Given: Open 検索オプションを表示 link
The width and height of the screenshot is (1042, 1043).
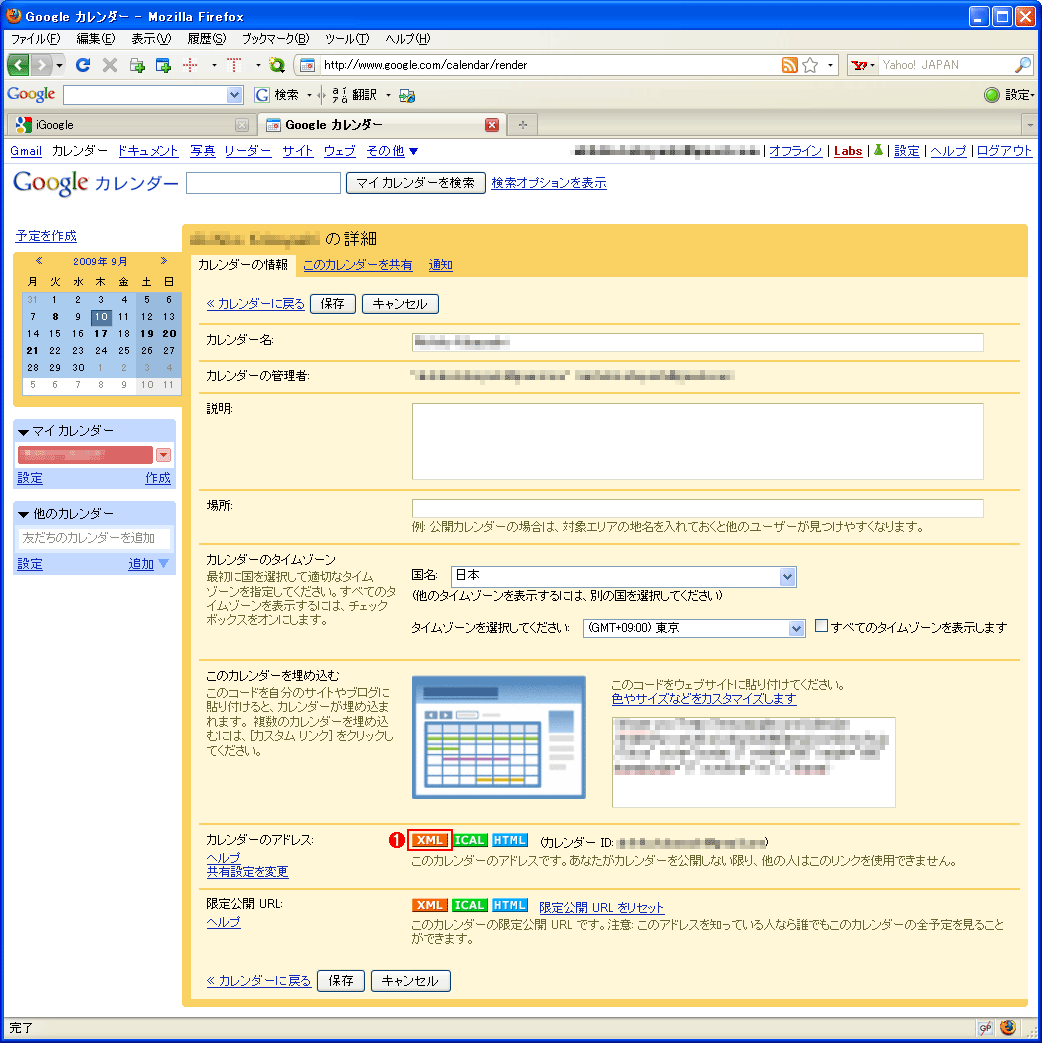Looking at the screenshot, I should 549,183.
